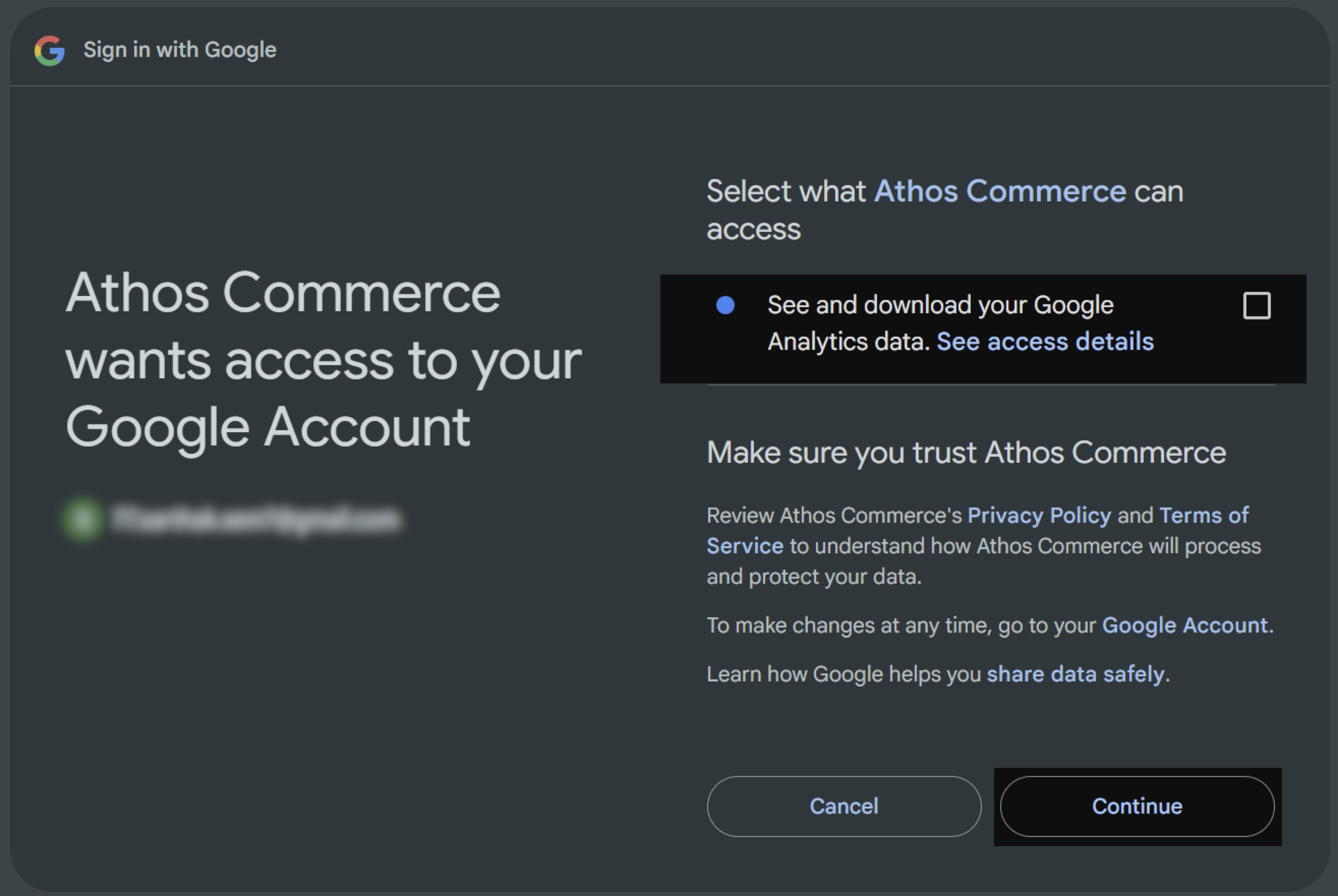Click the Athos Commerce link in 'Select what' heading

click(1000, 191)
